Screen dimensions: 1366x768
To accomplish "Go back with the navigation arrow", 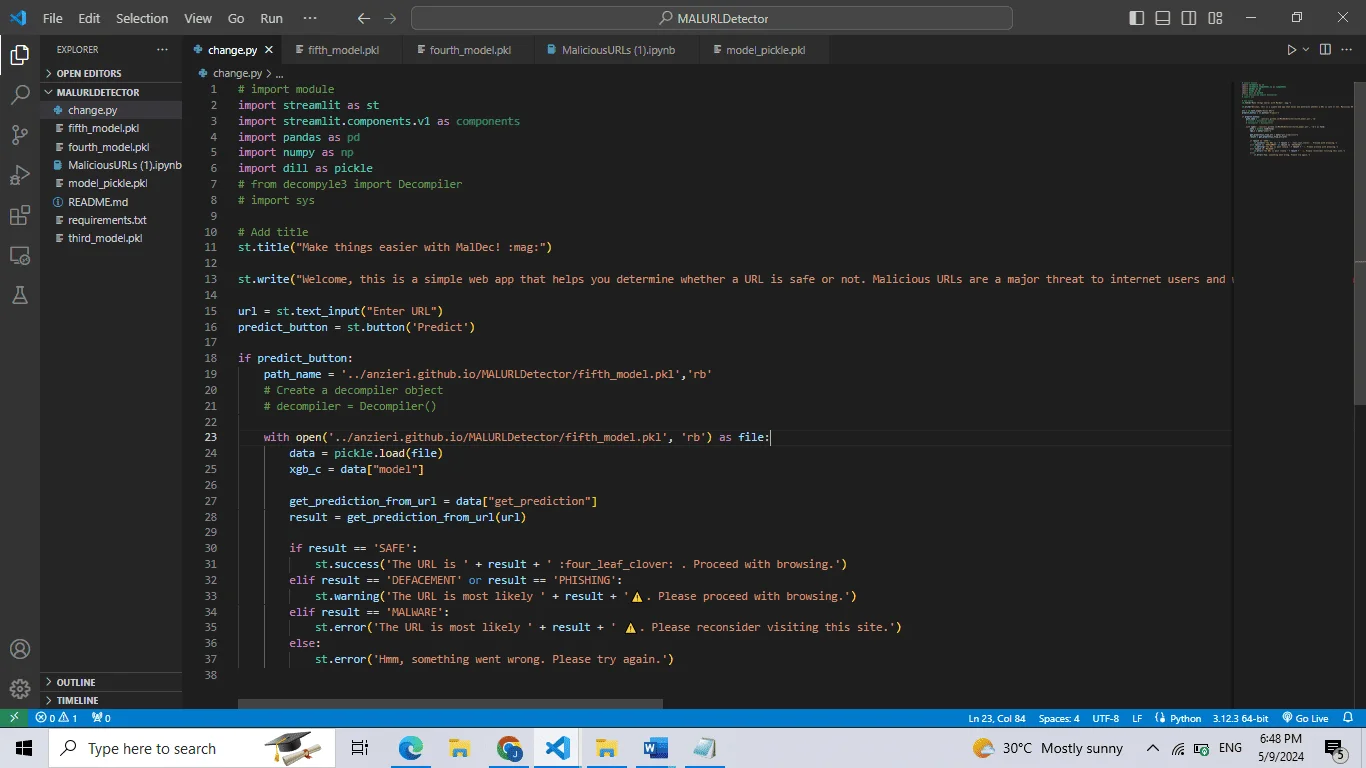I will [x=364, y=18].
